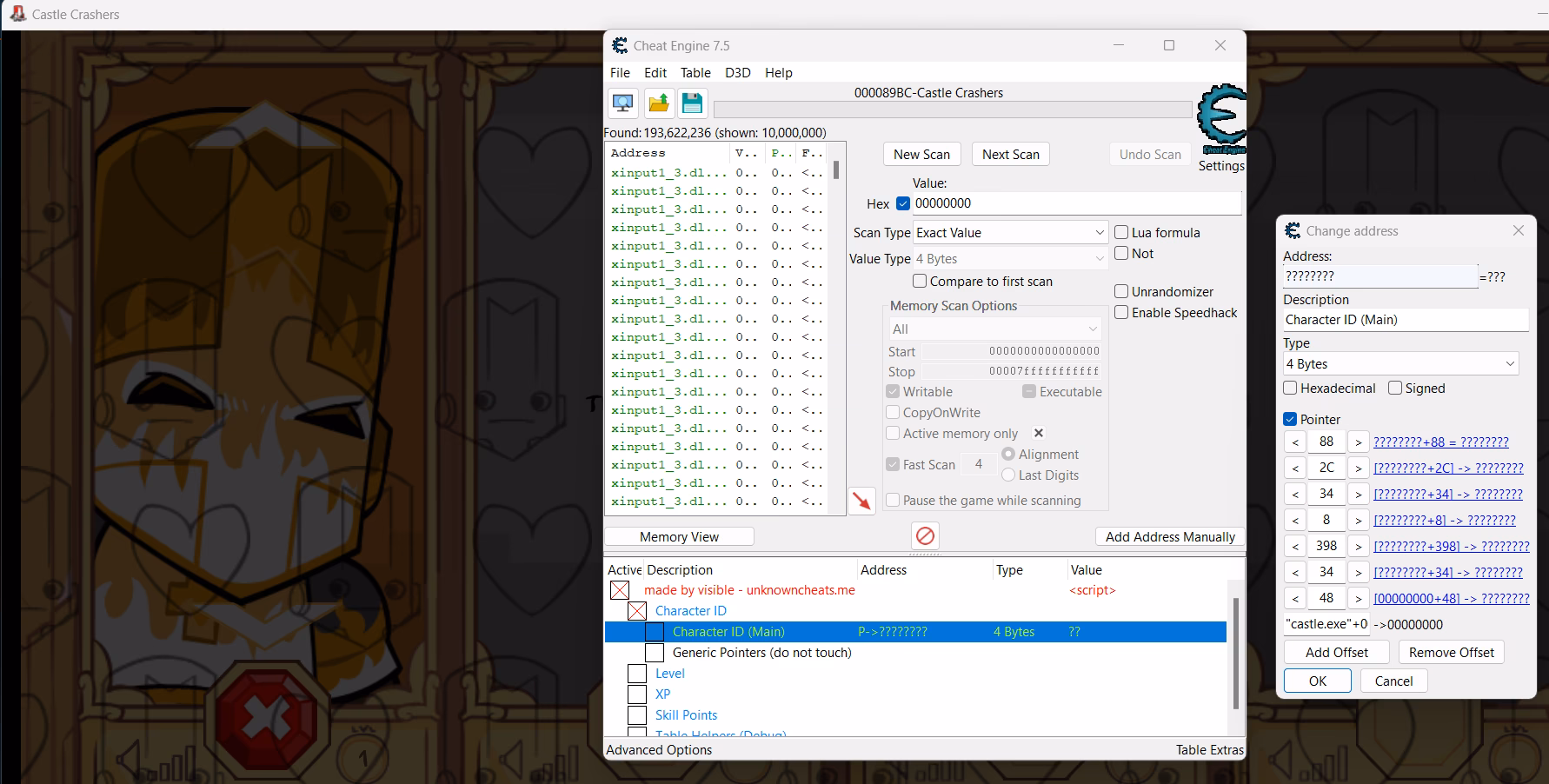Click the open cheat table folder icon

(x=658, y=103)
